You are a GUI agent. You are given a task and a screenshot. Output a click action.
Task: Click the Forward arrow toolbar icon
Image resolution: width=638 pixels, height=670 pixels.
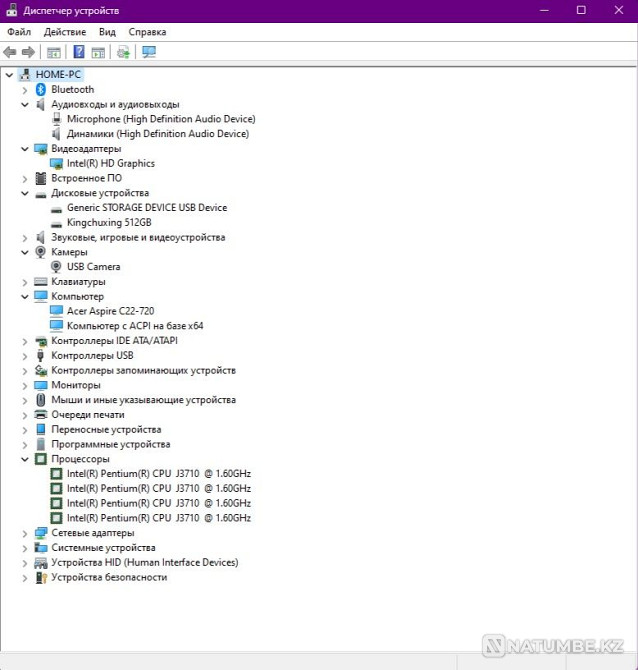pyautogui.click(x=28, y=52)
